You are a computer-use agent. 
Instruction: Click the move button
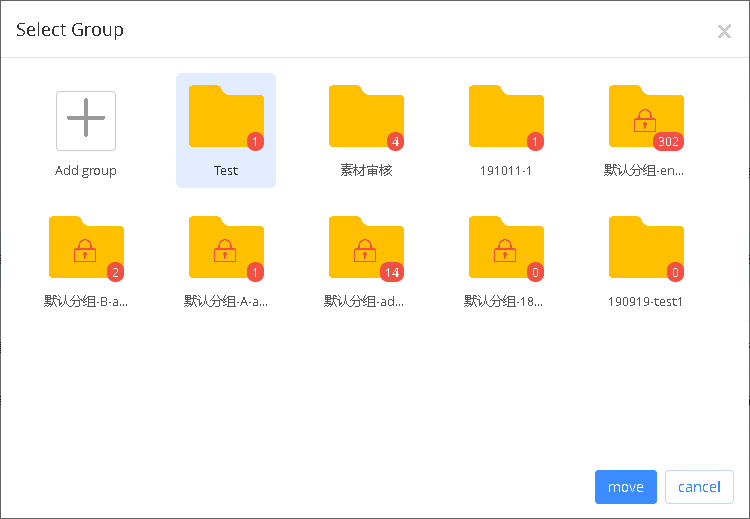coord(626,487)
